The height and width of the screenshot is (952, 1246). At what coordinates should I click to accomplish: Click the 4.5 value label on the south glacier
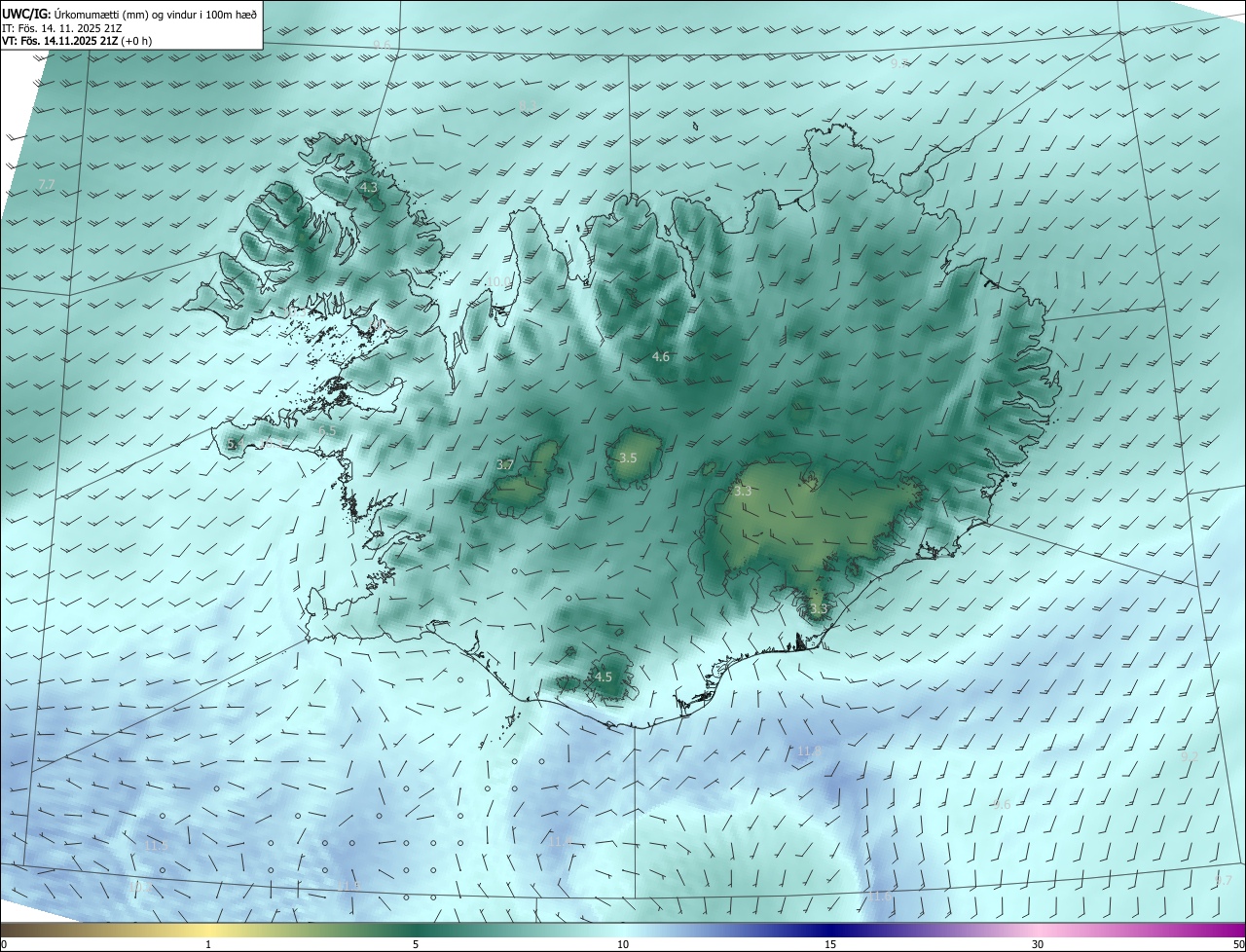[x=603, y=677]
